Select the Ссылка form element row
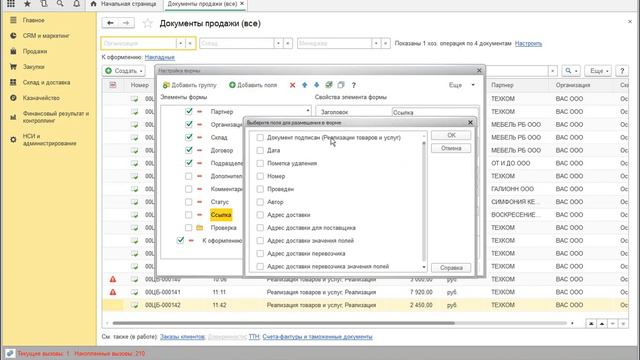 click(221, 215)
